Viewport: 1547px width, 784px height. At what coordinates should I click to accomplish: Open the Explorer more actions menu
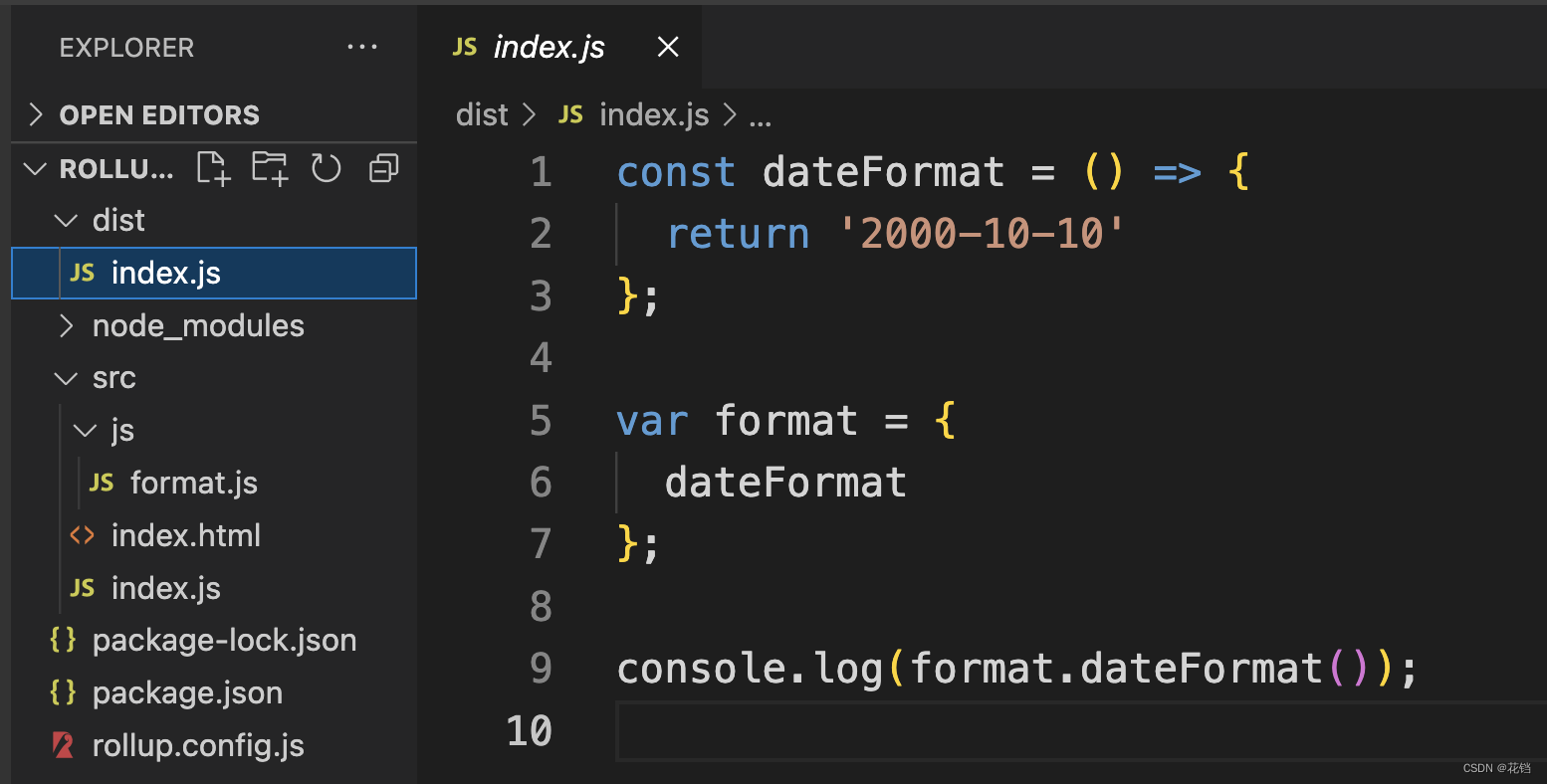pyautogui.click(x=361, y=47)
